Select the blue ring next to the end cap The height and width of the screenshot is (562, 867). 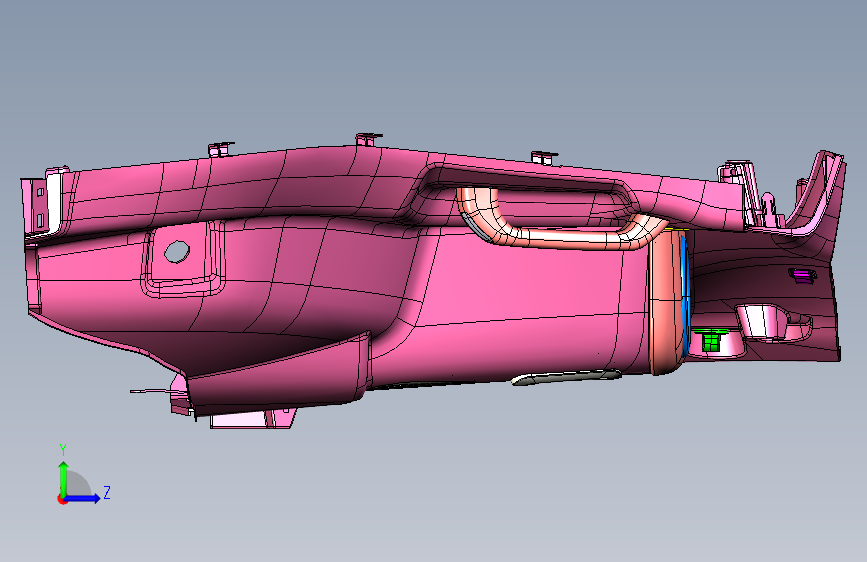[x=685, y=296]
